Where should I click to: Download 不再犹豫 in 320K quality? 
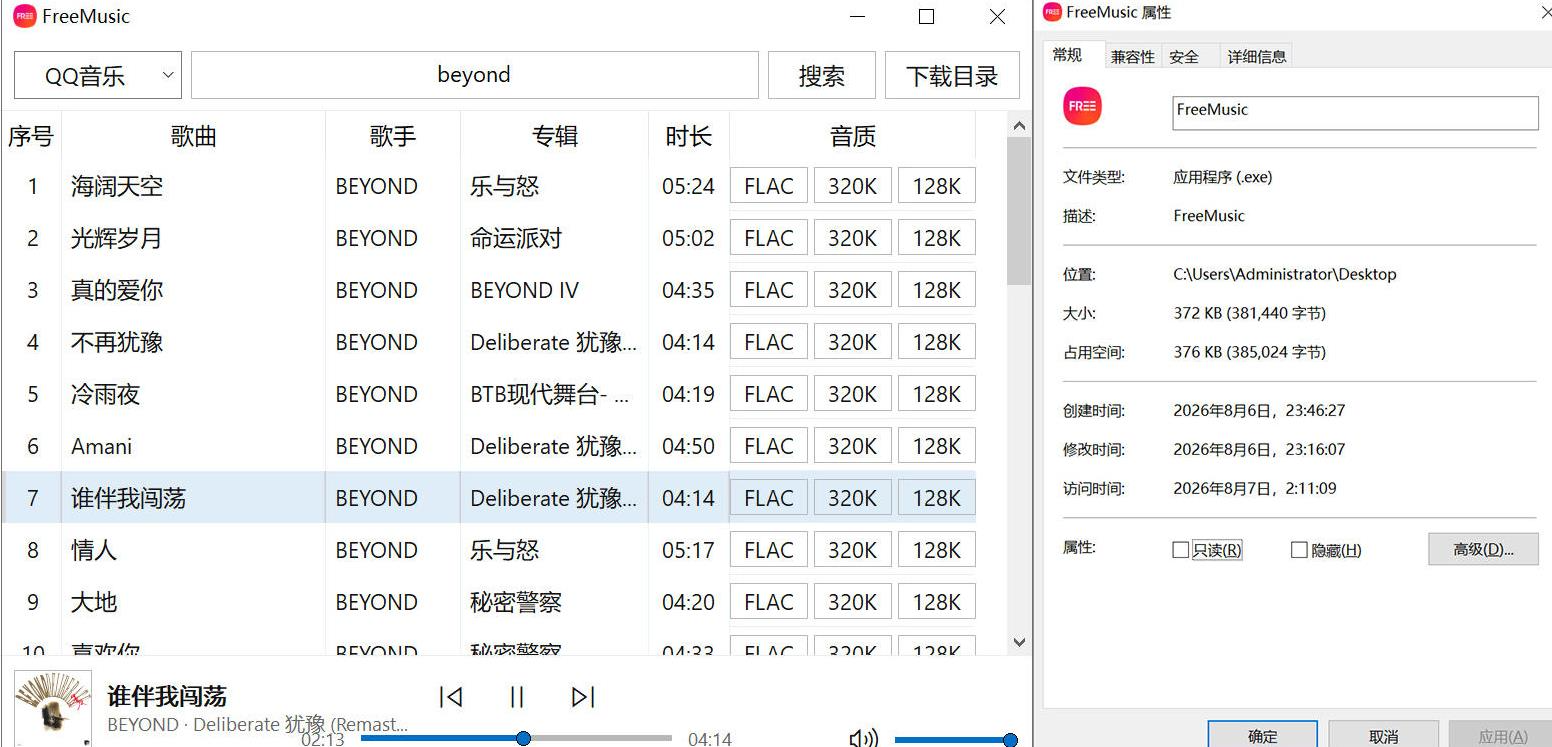point(853,342)
